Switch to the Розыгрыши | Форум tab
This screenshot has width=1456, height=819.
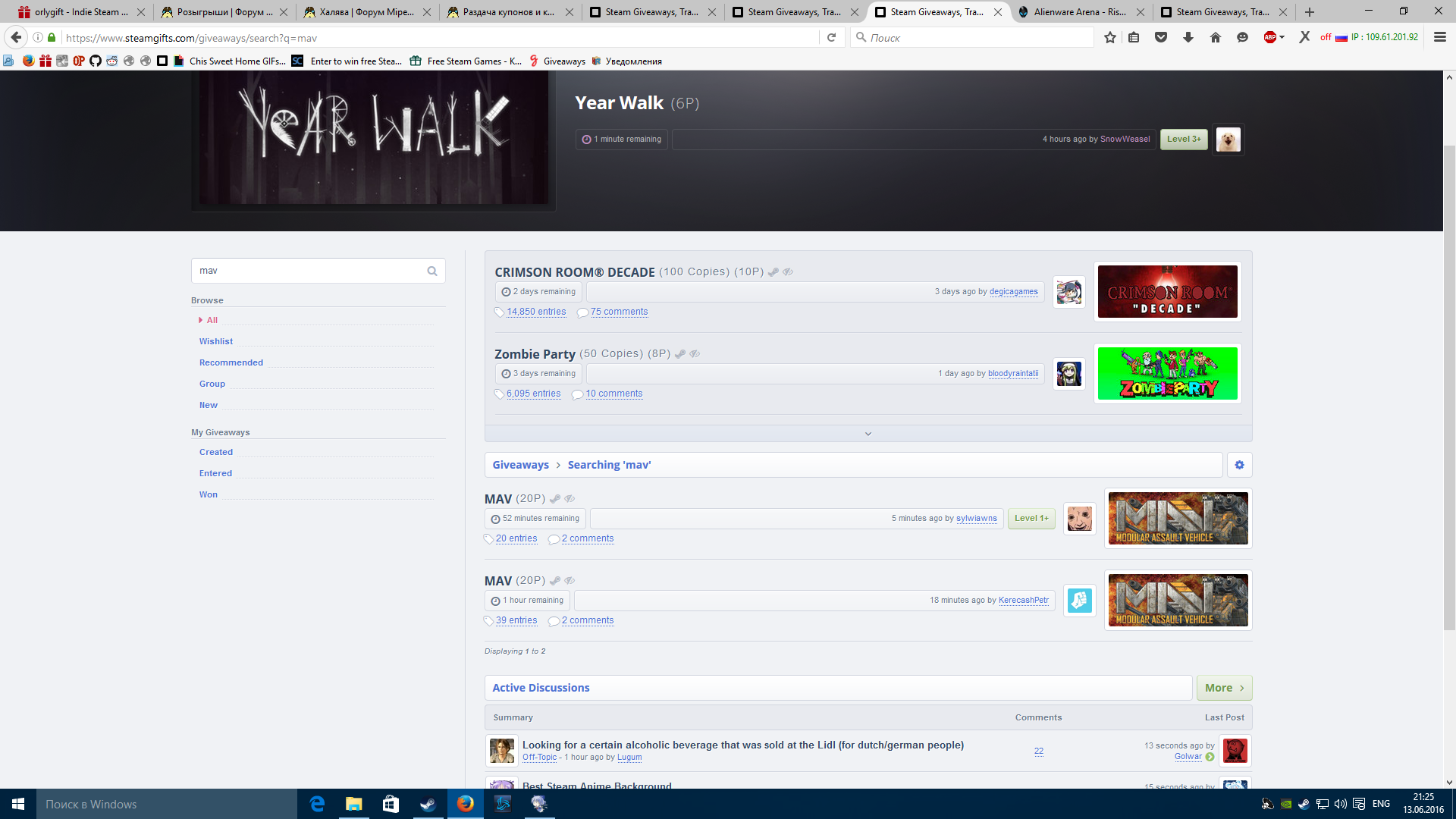[224, 11]
